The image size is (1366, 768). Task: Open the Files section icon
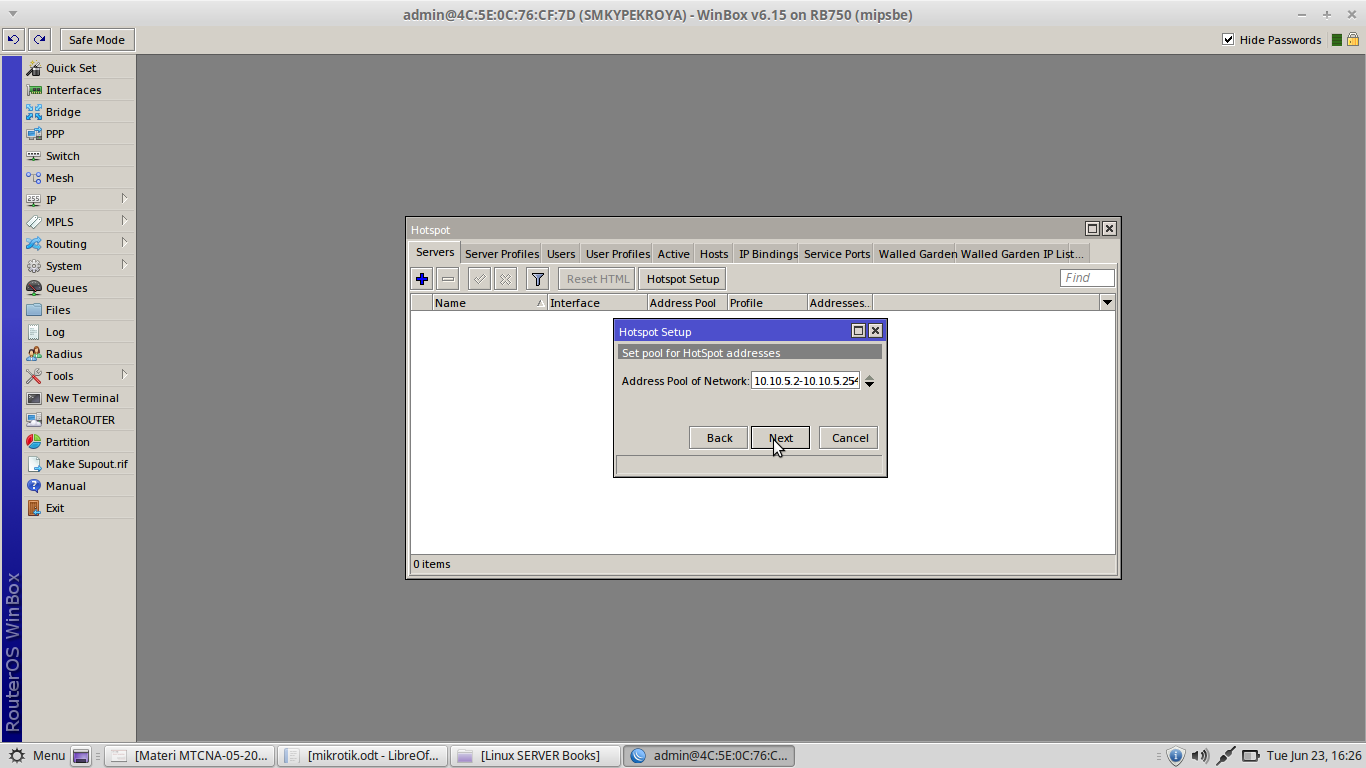point(34,310)
